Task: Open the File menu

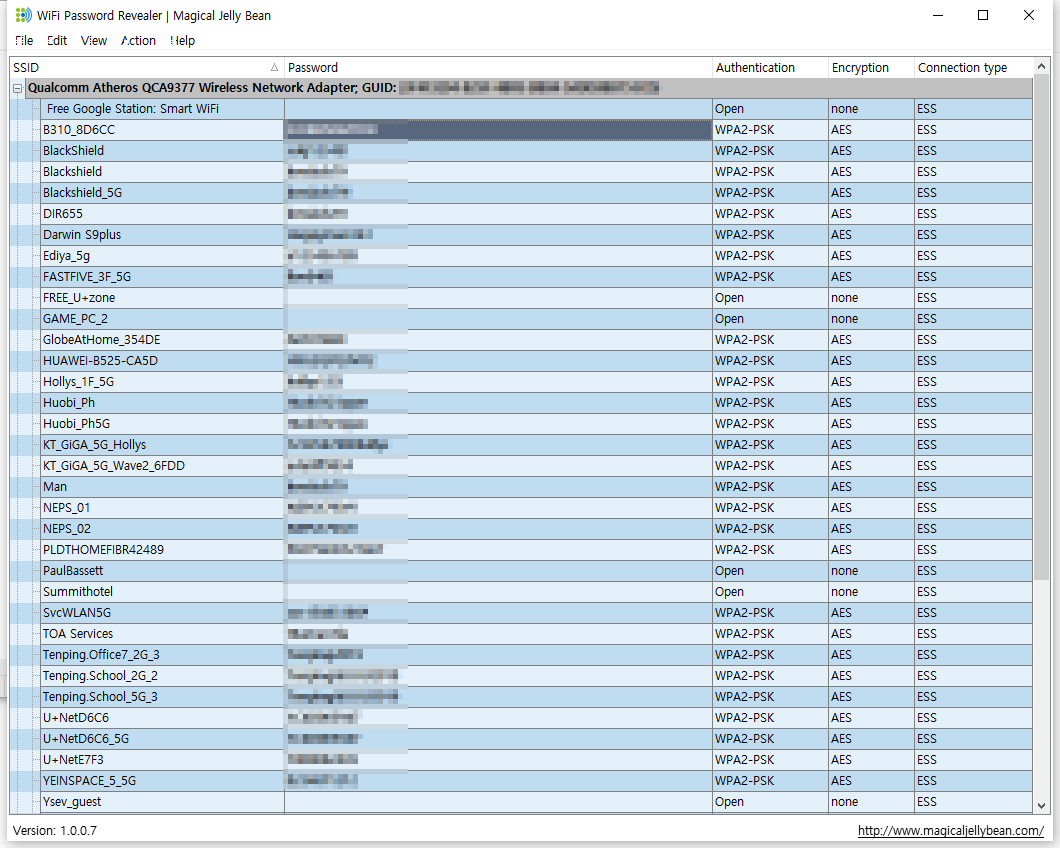Action: [24, 41]
